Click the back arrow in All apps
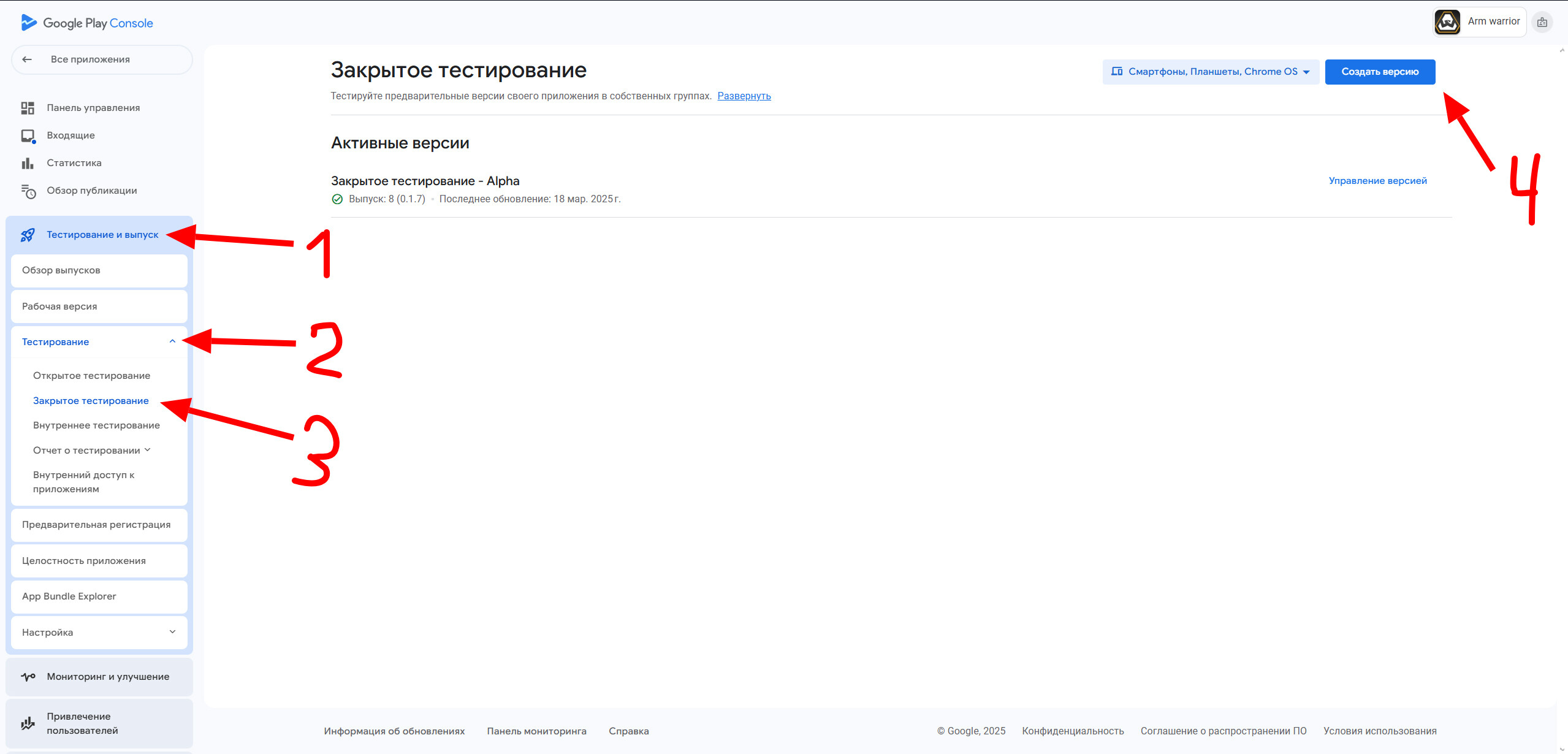This screenshot has width=1568, height=754. pyautogui.click(x=27, y=59)
